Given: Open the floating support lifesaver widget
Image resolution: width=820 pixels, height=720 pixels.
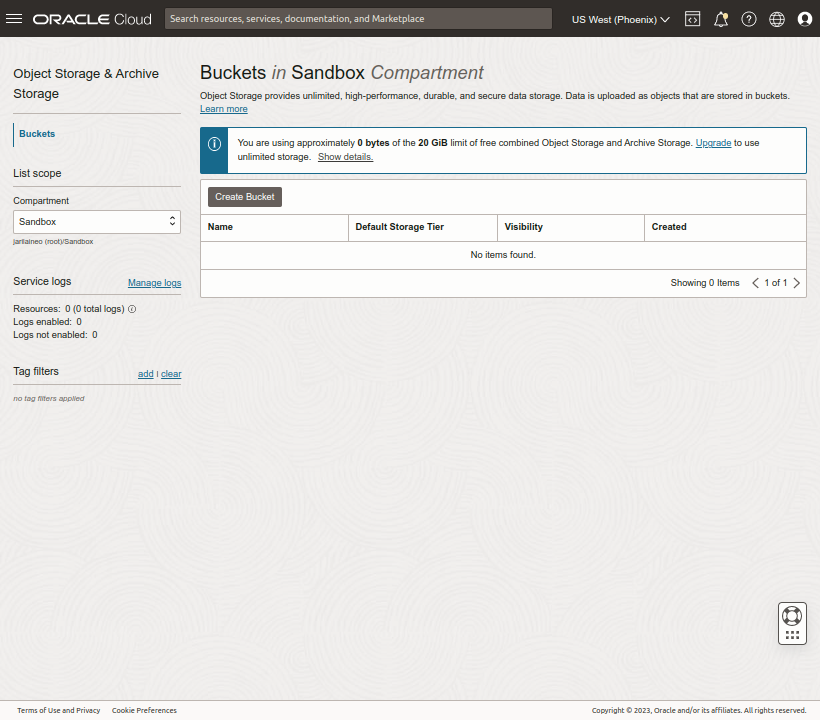Looking at the screenshot, I should point(791,622).
